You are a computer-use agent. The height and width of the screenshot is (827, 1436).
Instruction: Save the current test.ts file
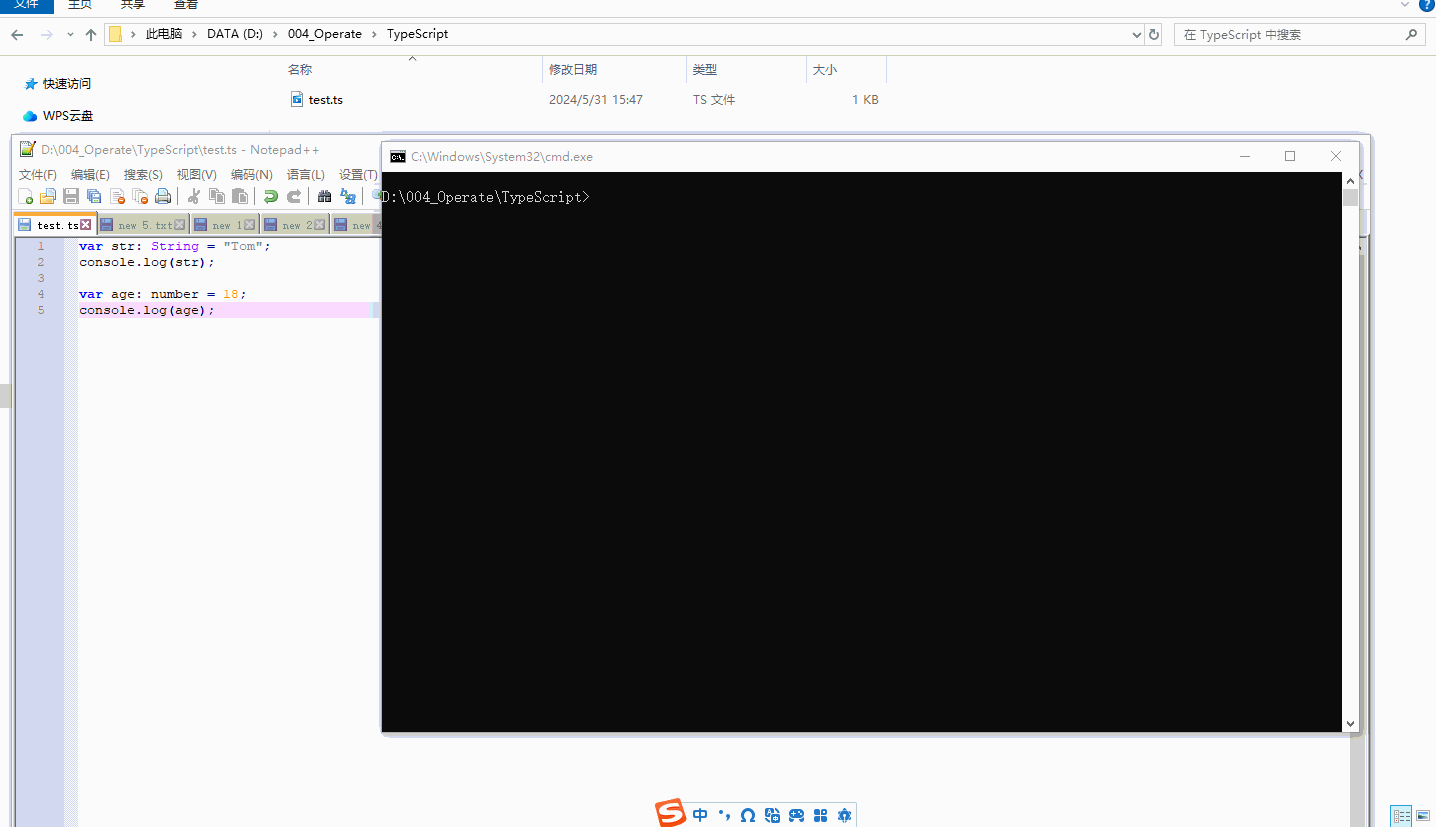pos(70,196)
